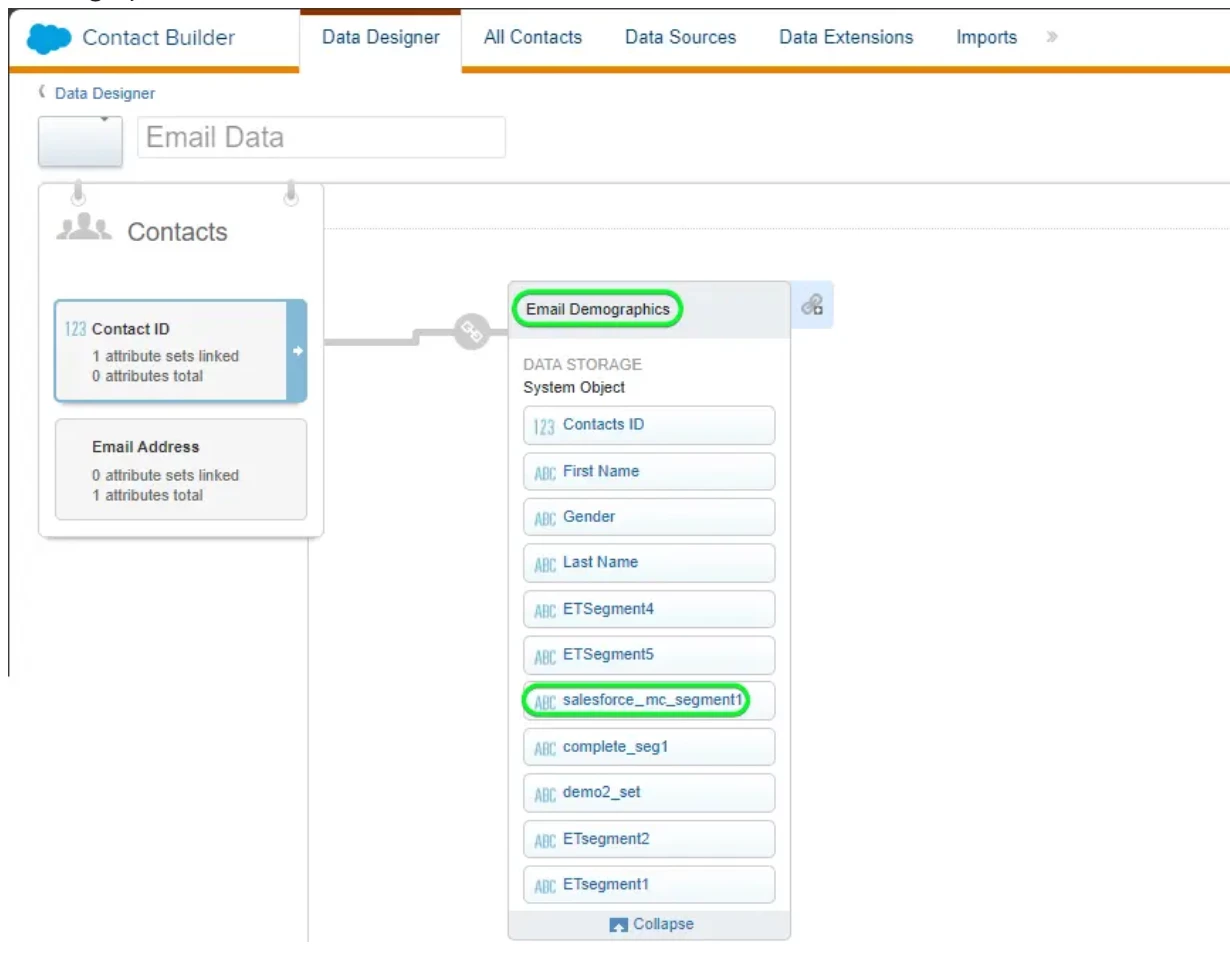The width and height of the screenshot is (1230, 976).
Task: Click the link icon beside Email Demographics
Action: tap(813, 305)
